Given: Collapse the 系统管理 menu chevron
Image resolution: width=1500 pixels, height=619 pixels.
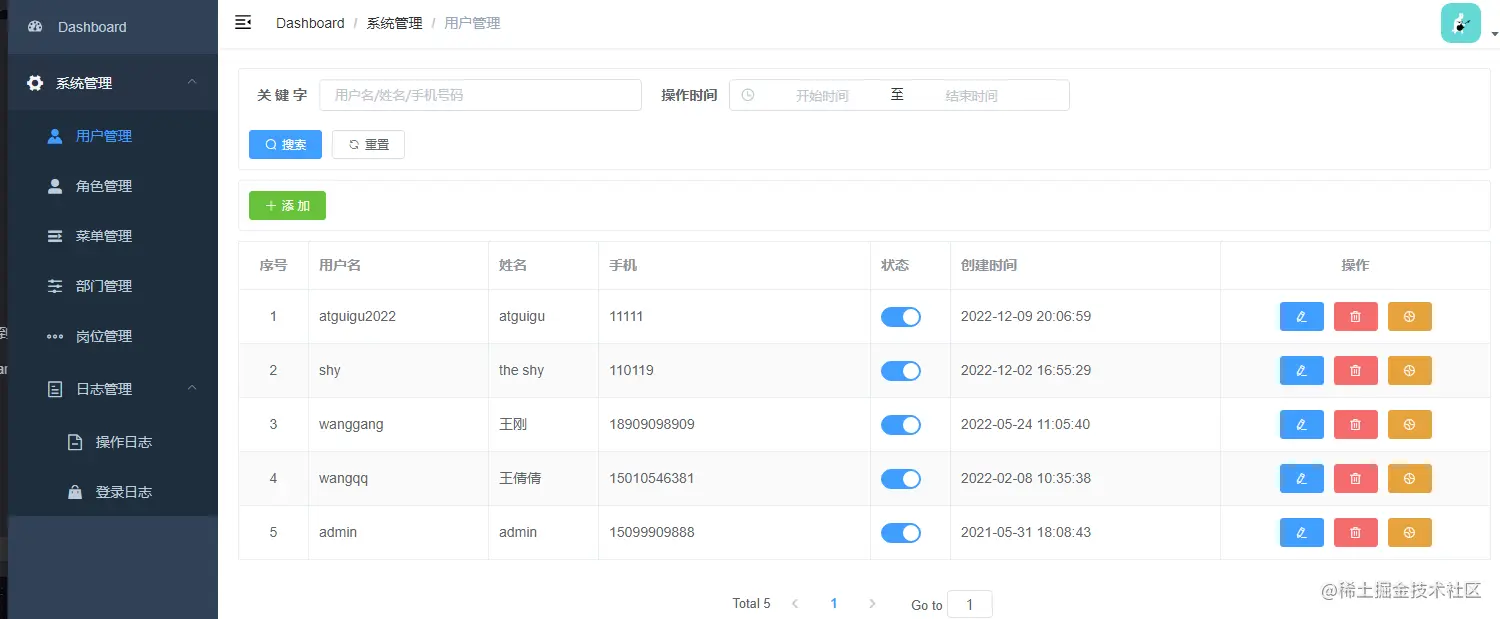Looking at the screenshot, I should 193,82.
